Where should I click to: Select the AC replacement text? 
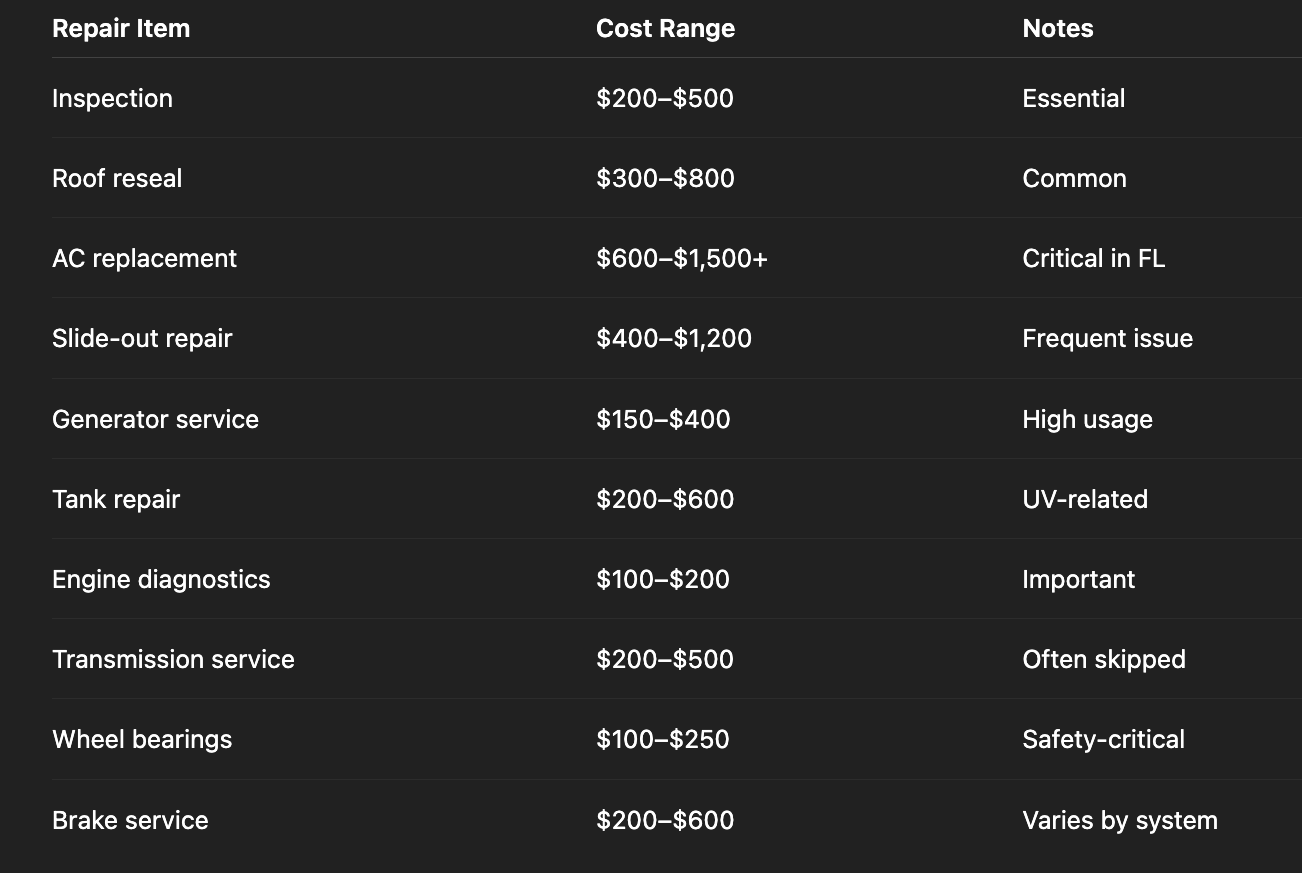tap(144, 258)
